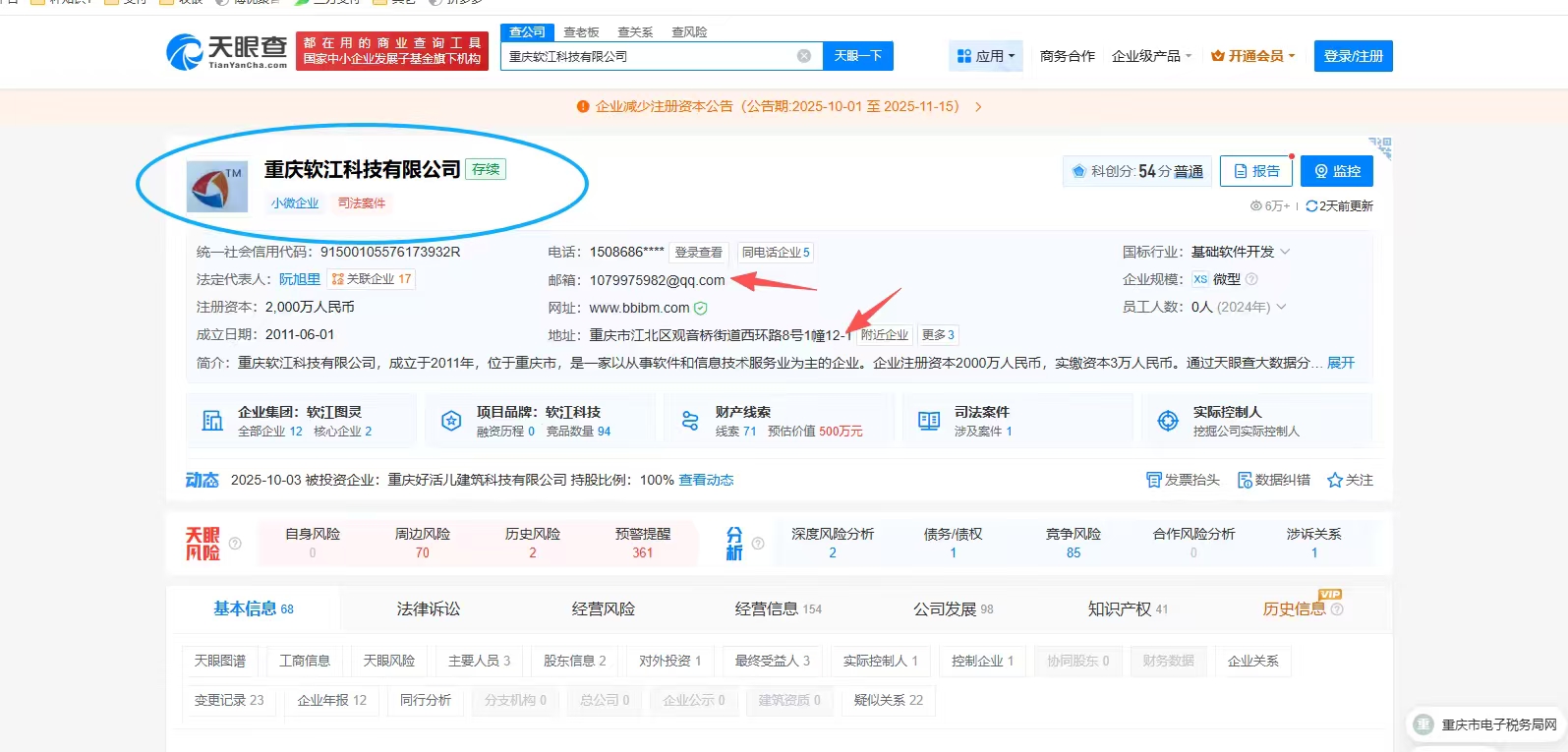
Task: Click the verified icon beside www.bbibm.com
Action: 701,309
